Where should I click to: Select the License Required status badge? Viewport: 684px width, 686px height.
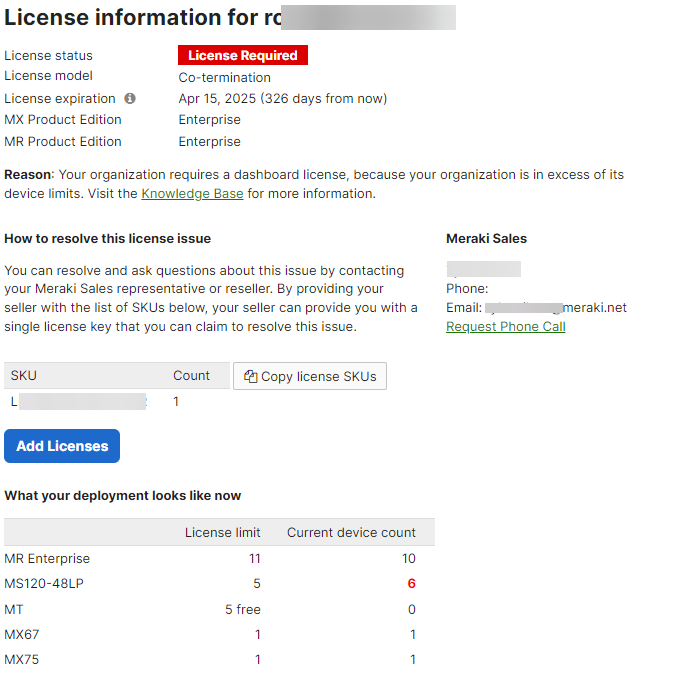pyautogui.click(x=243, y=55)
